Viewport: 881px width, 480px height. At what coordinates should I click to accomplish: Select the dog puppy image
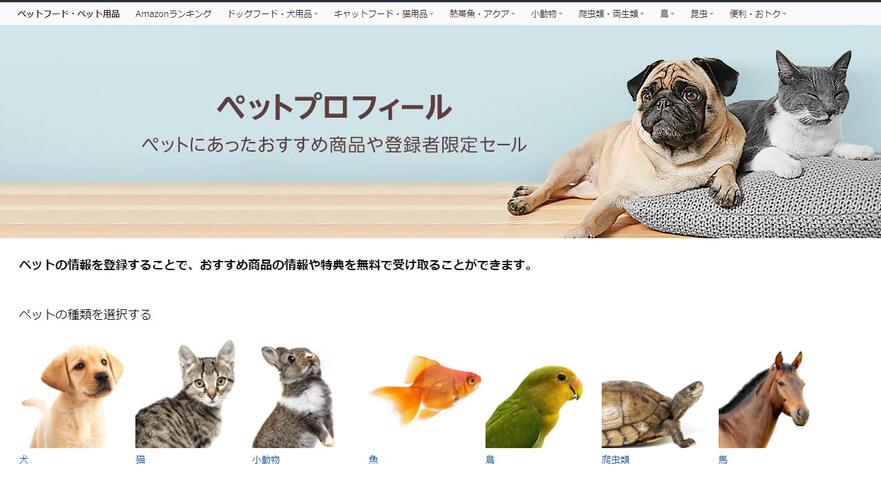71,396
